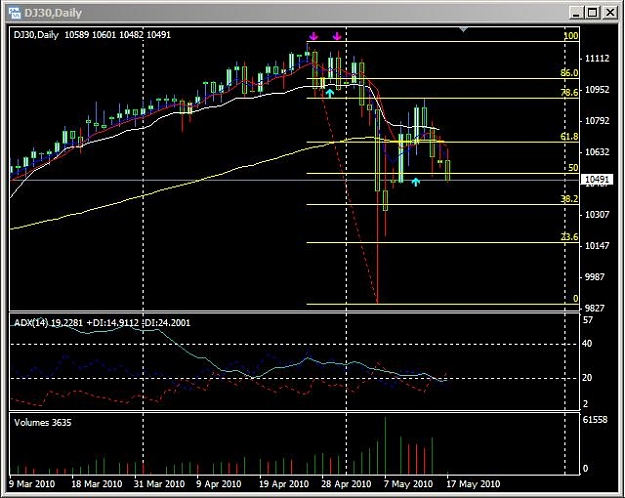Image resolution: width=625 pixels, height=498 pixels.
Task: Click the 7 May 2010 date label
Action: coord(408,484)
